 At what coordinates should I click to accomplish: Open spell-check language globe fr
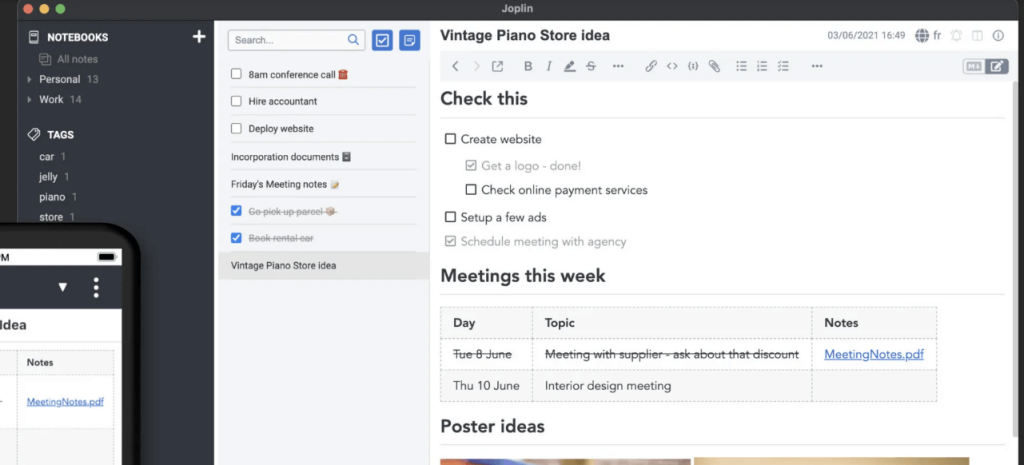point(928,35)
